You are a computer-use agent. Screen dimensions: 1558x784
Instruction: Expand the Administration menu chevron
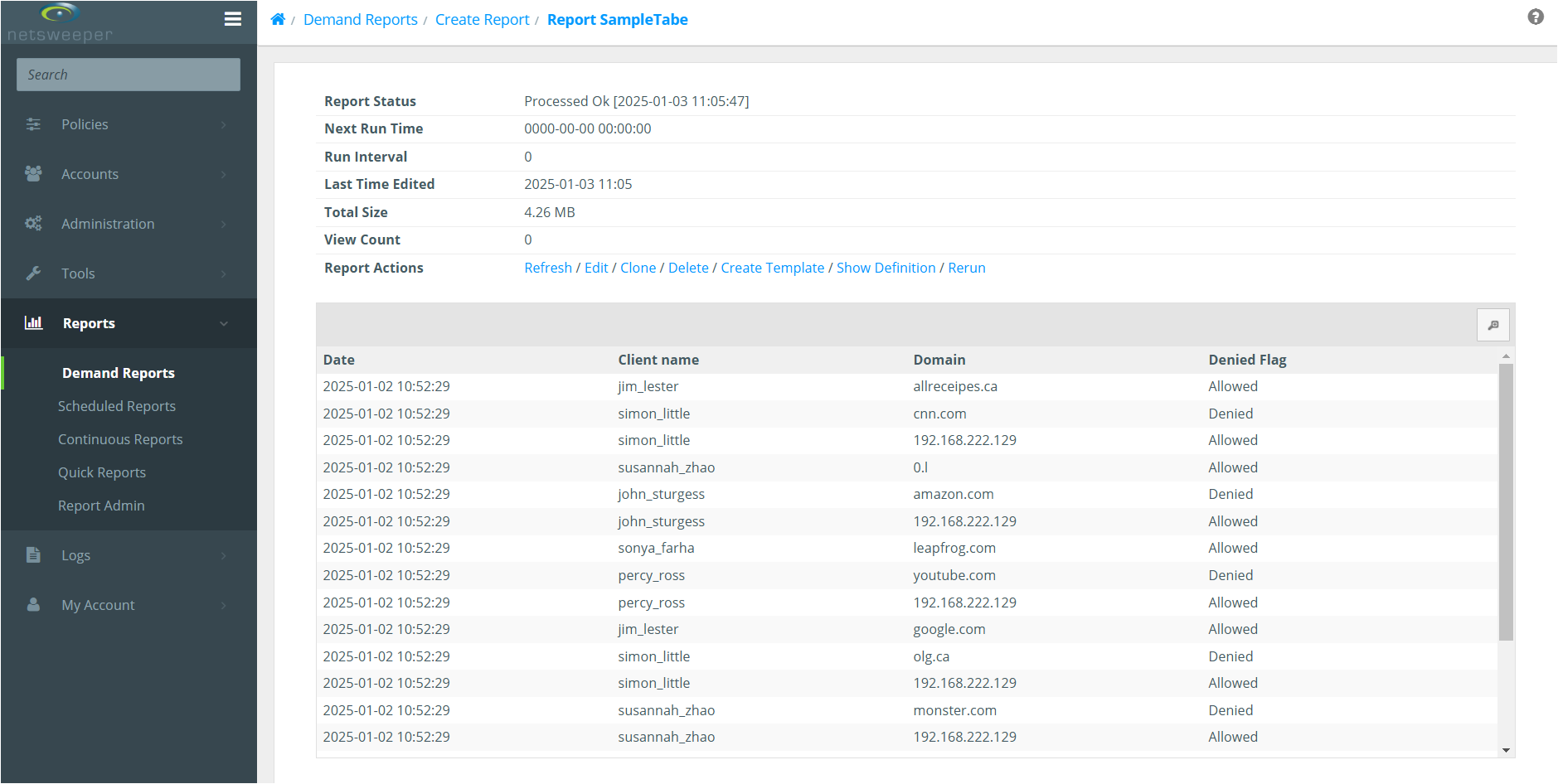point(224,224)
